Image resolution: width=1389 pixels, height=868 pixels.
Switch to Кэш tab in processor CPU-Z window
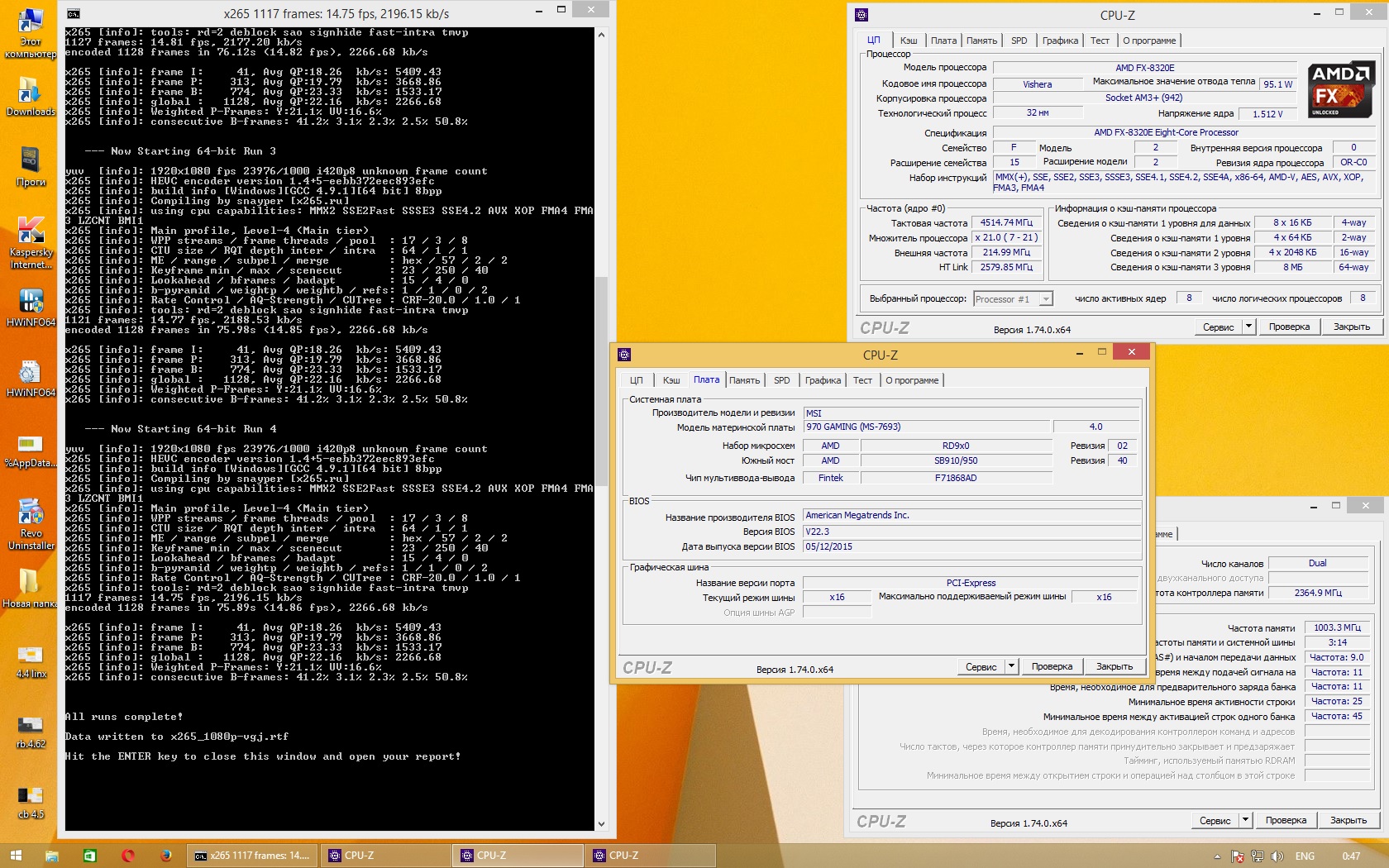pyautogui.click(x=909, y=41)
